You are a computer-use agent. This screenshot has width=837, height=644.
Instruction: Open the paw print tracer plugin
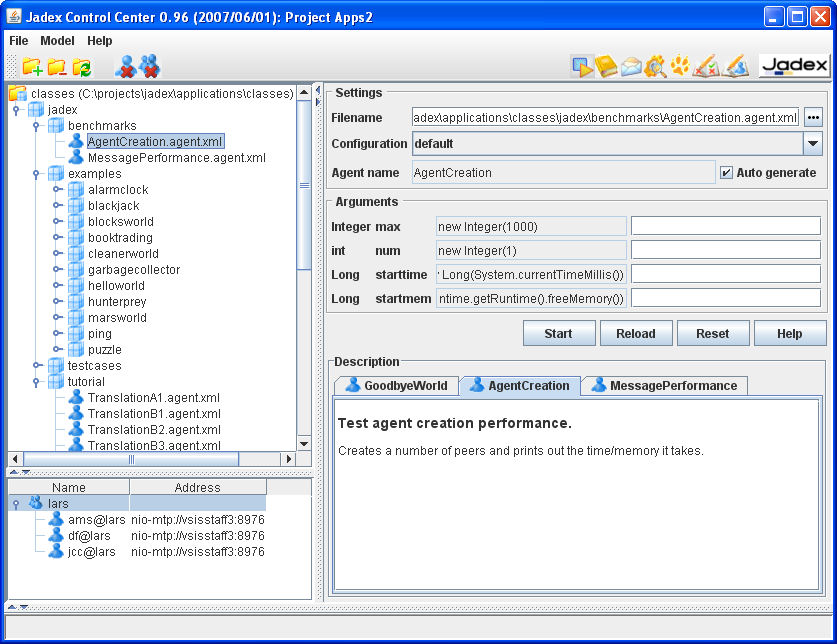point(680,66)
